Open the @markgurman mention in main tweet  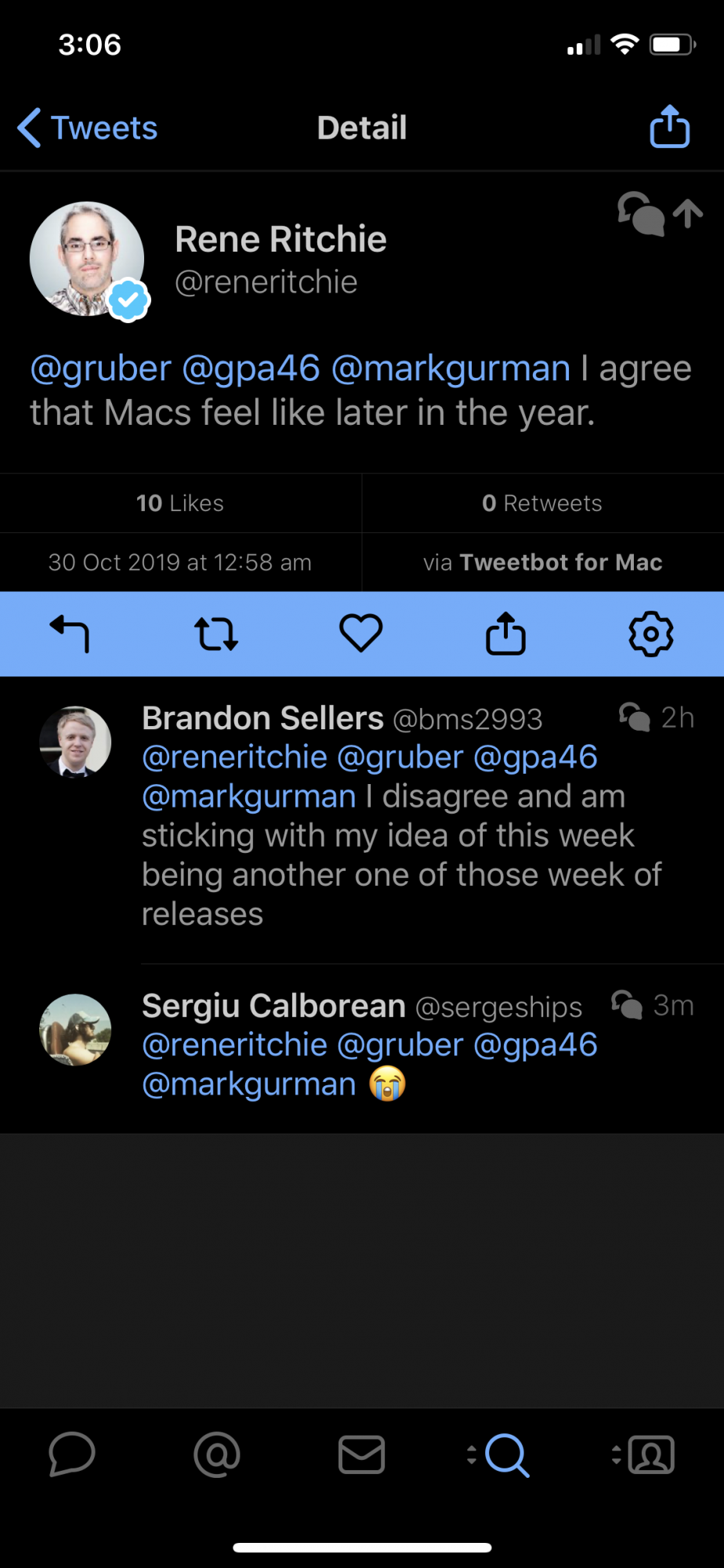(x=451, y=368)
